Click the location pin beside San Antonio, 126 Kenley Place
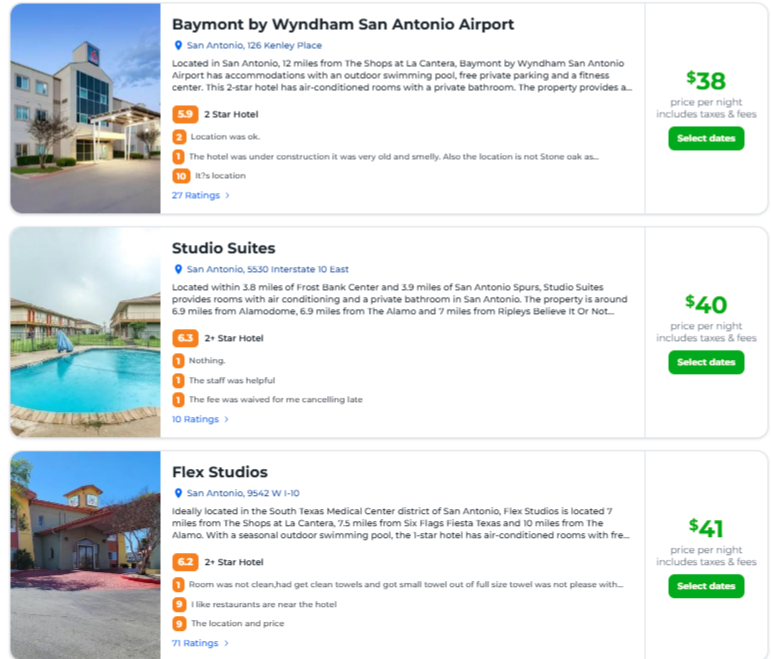Viewport: 771px width, 659px height. [178, 45]
